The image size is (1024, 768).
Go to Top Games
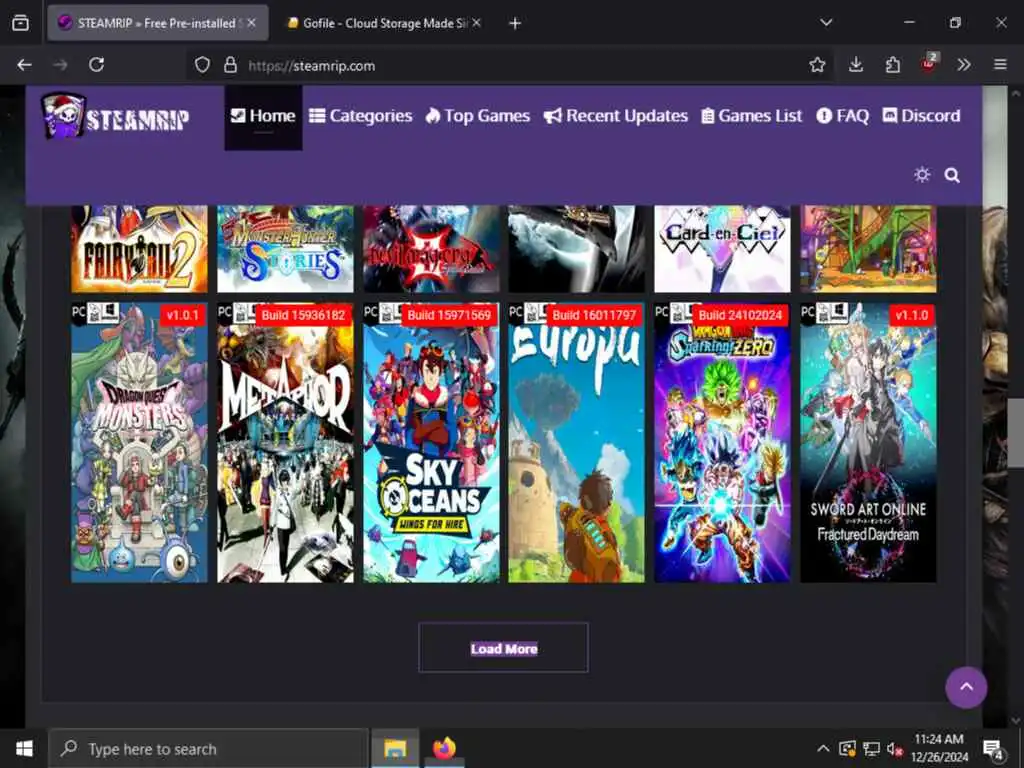point(477,116)
